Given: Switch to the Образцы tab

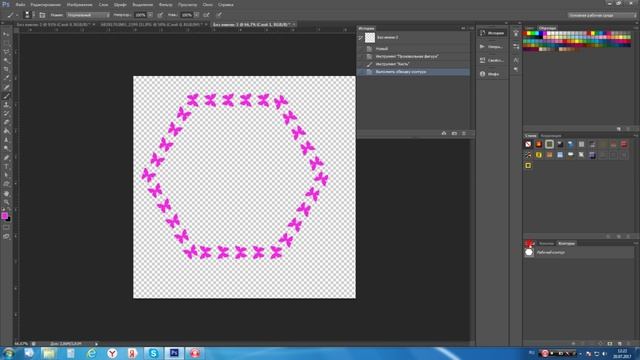Looking at the screenshot, I should 547,28.
